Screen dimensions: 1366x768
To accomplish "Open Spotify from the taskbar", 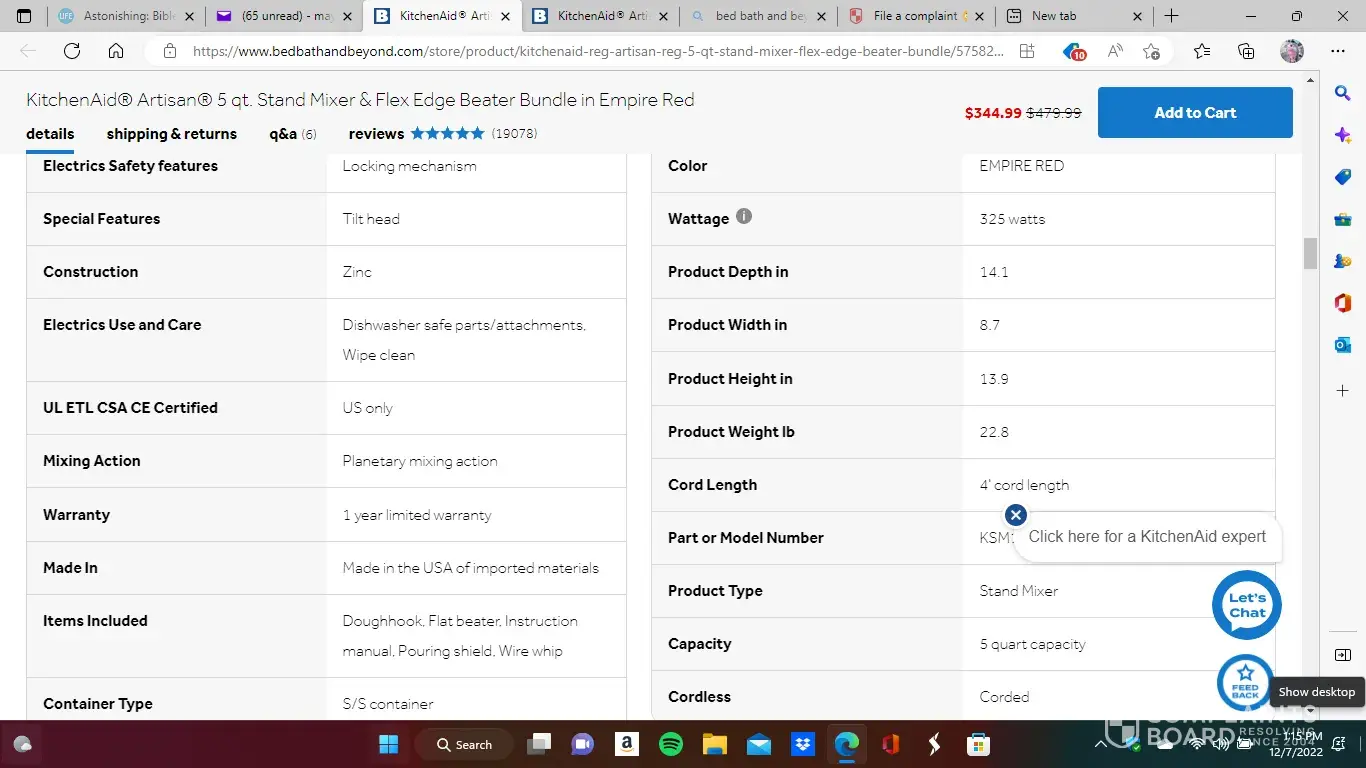I will pos(671,744).
